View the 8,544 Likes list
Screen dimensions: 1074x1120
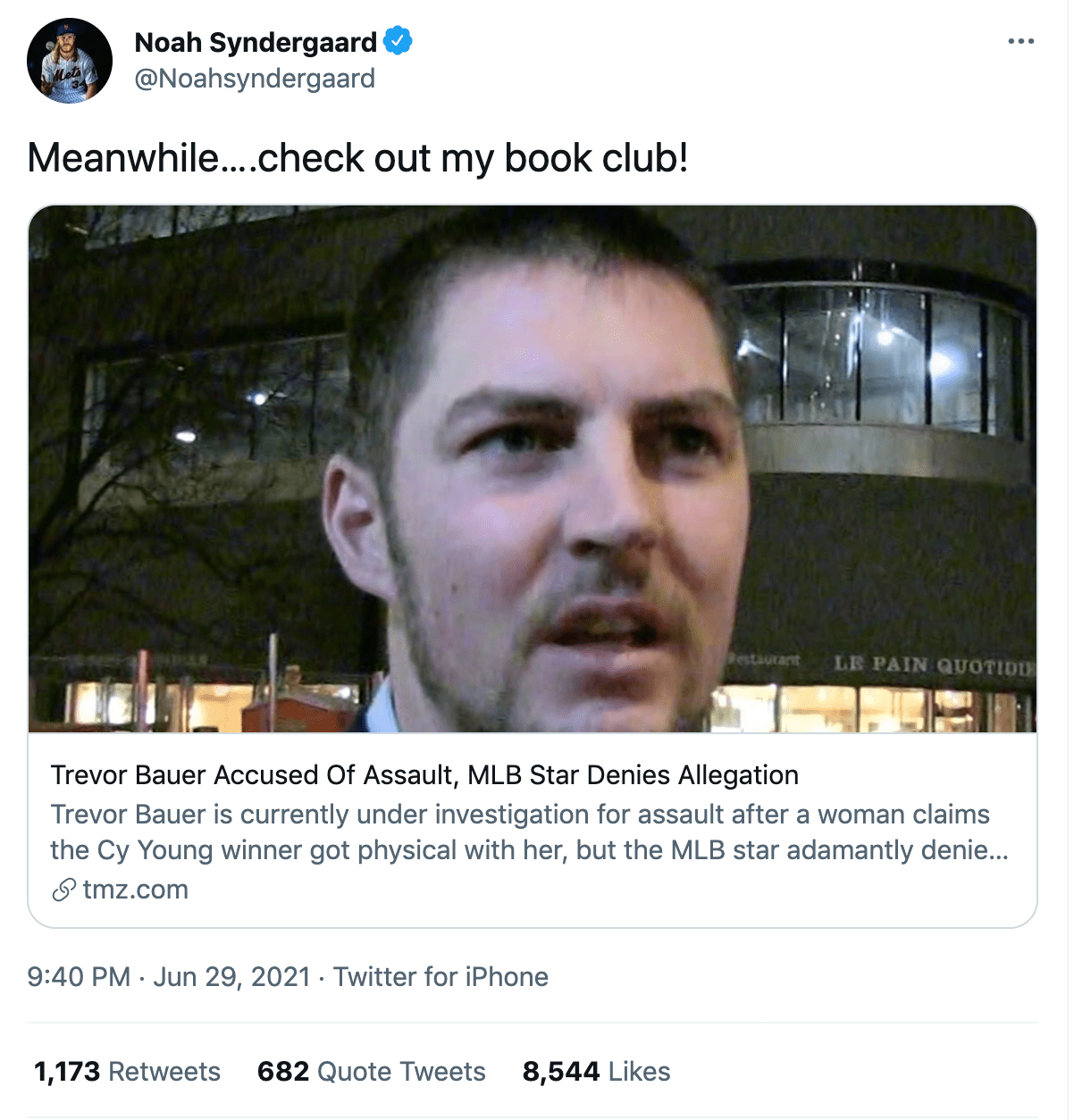click(597, 1072)
